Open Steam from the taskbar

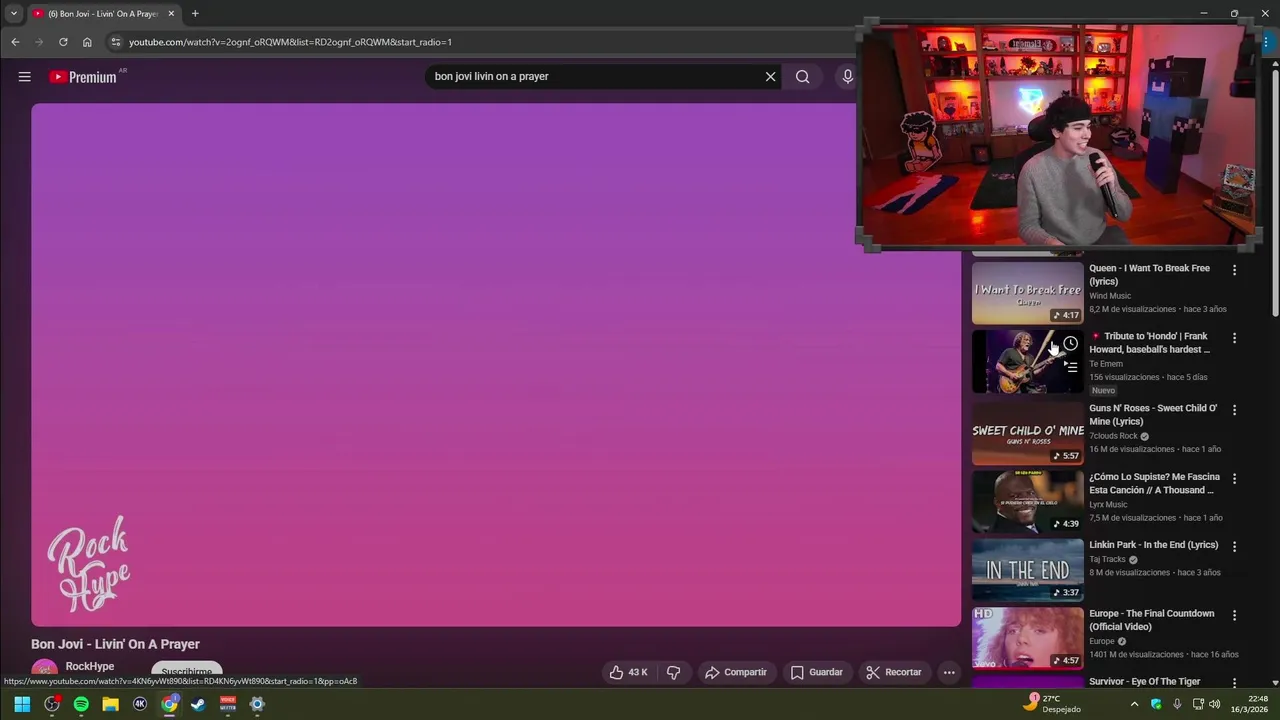click(x=198, y=704)
